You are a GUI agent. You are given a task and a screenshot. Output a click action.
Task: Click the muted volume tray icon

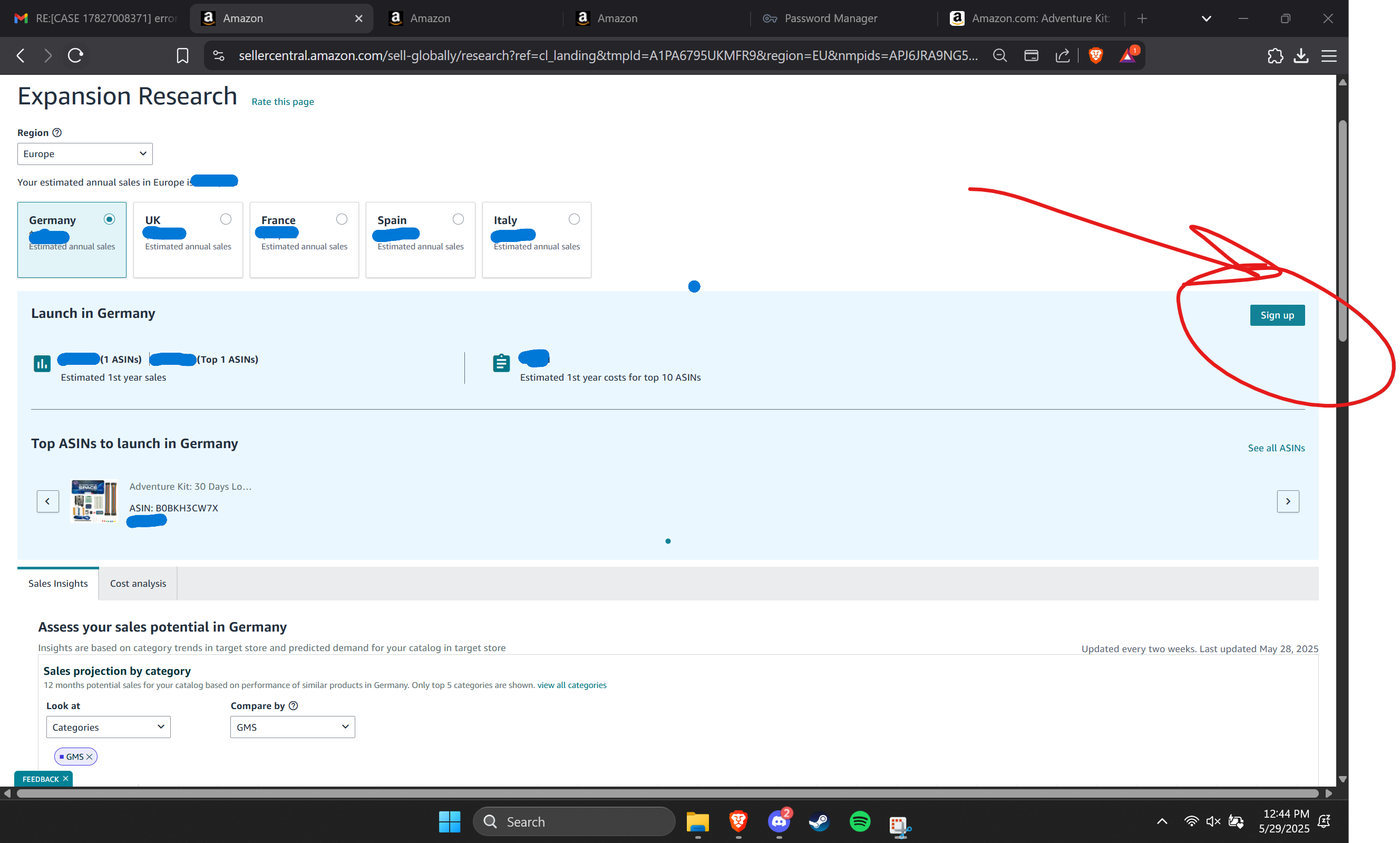click(x=1214, y=821)
